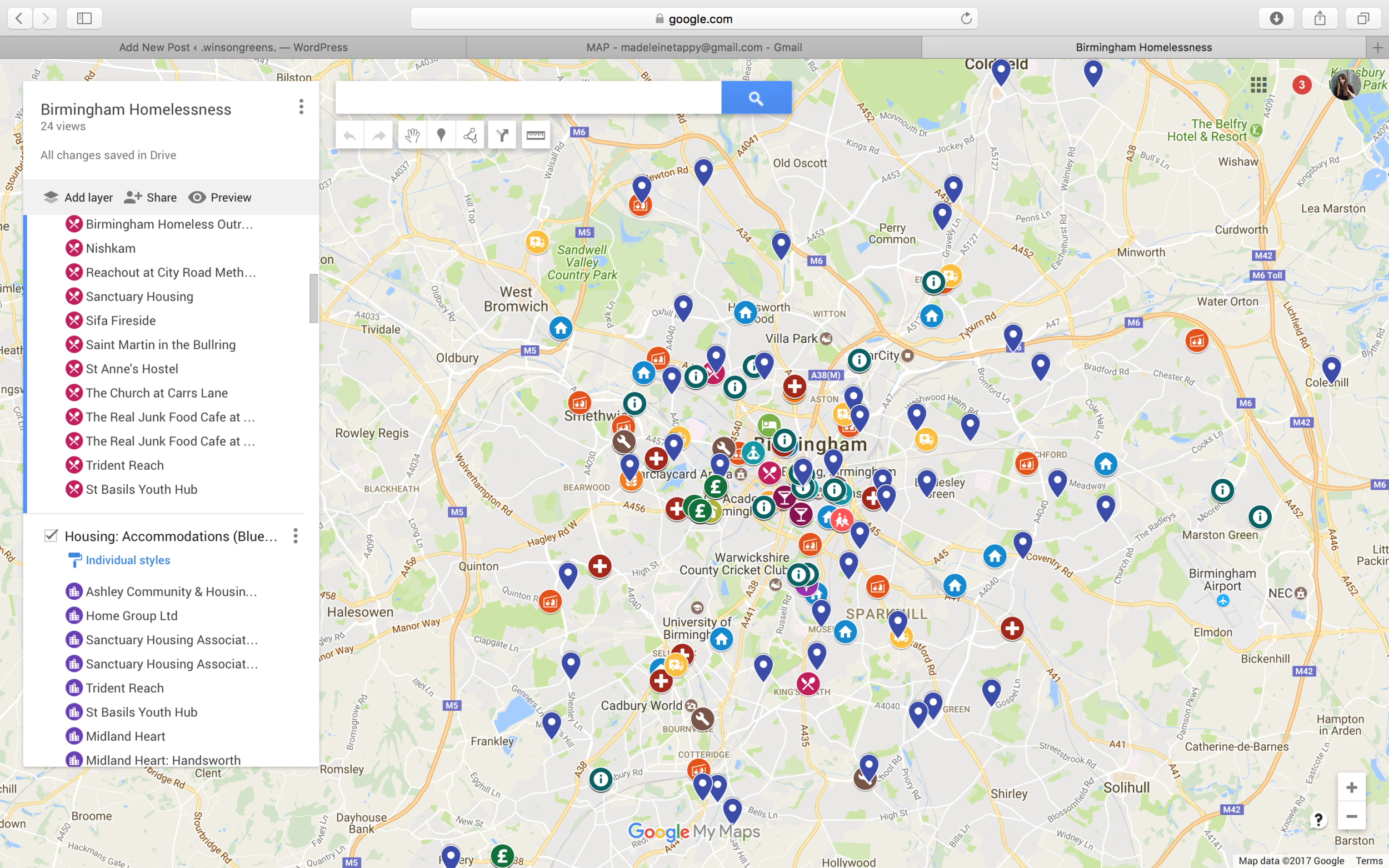
Task: Click the Sifa Fireside food icon
Action: click(74, 320)
